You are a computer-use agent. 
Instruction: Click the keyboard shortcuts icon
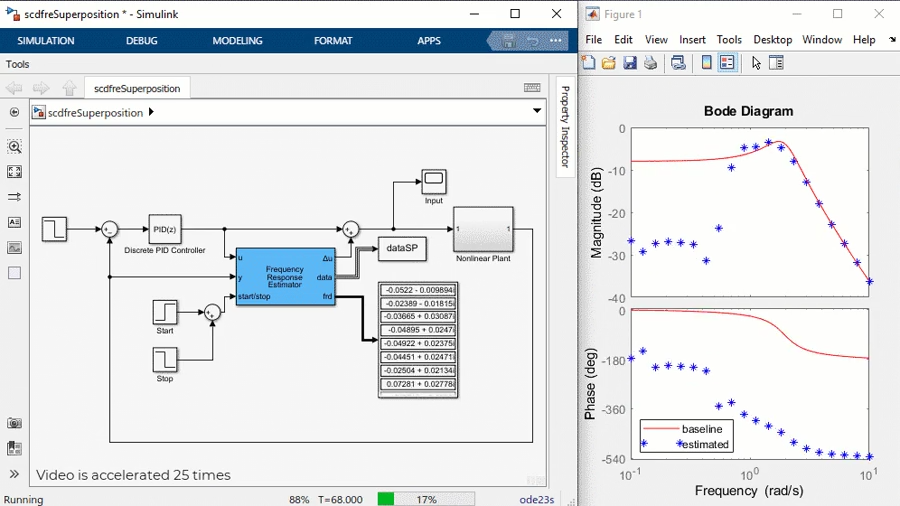(x=532, y=87)
